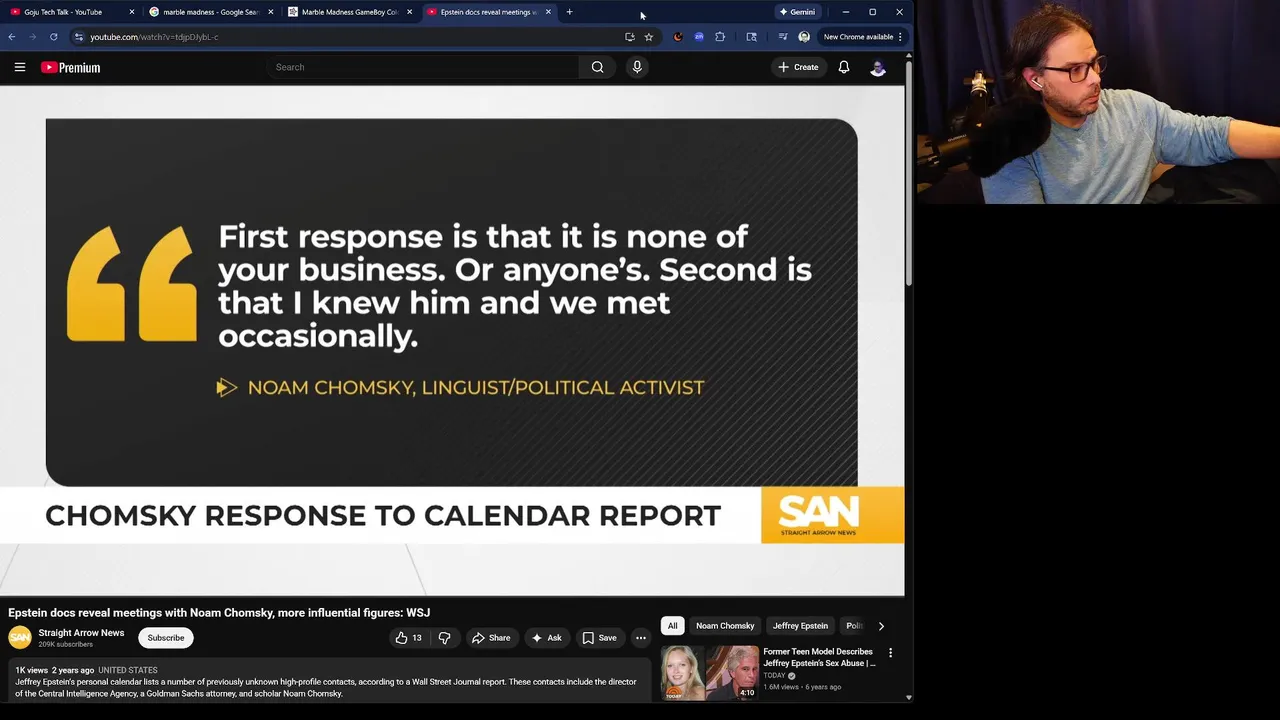Image resolution: width=1280 pixels, height=720 pixels.
Task: Close the Marble Madness GameBoy tab
Action: (x=410, y=12)
